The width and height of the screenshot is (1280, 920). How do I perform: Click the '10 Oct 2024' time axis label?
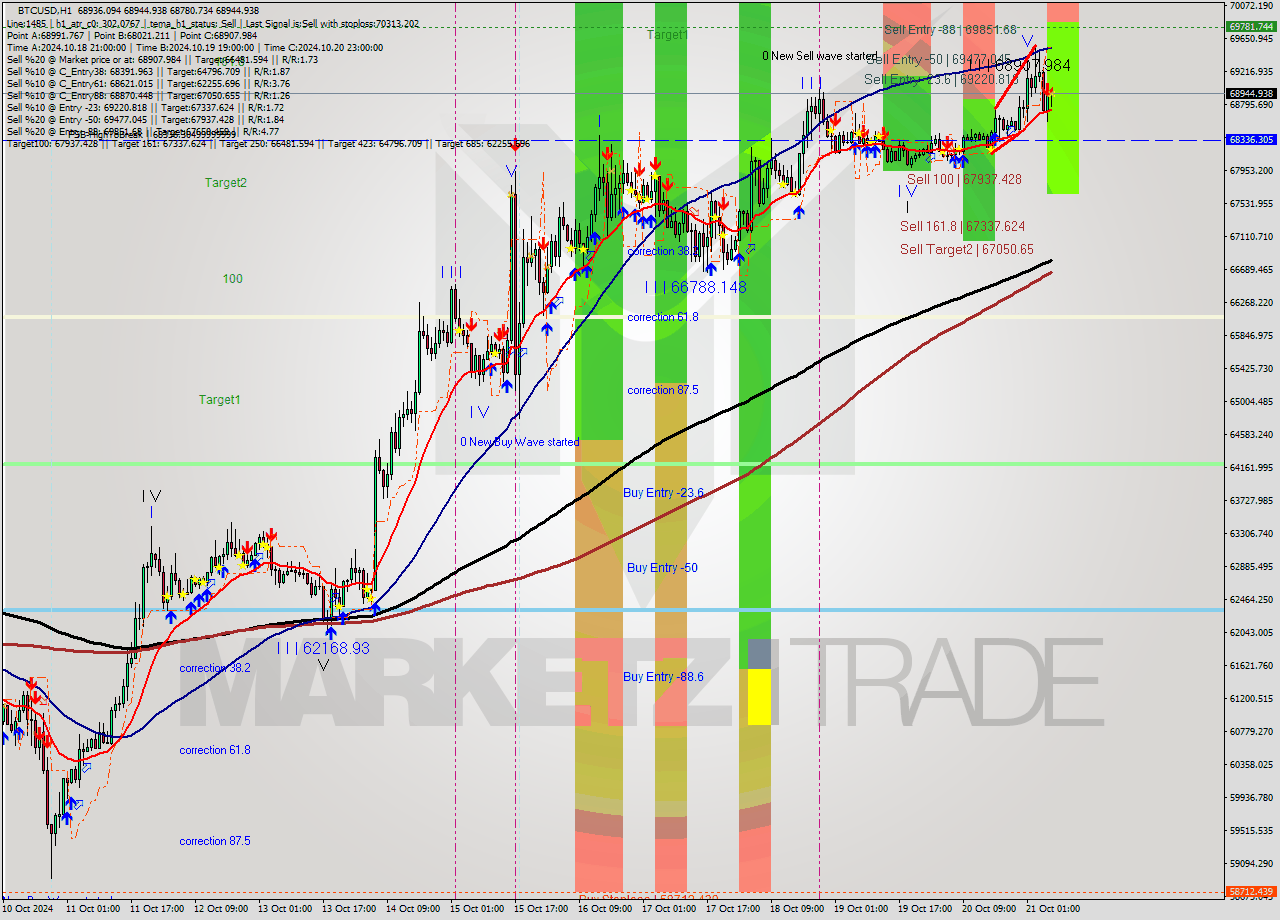pos(28,909)
